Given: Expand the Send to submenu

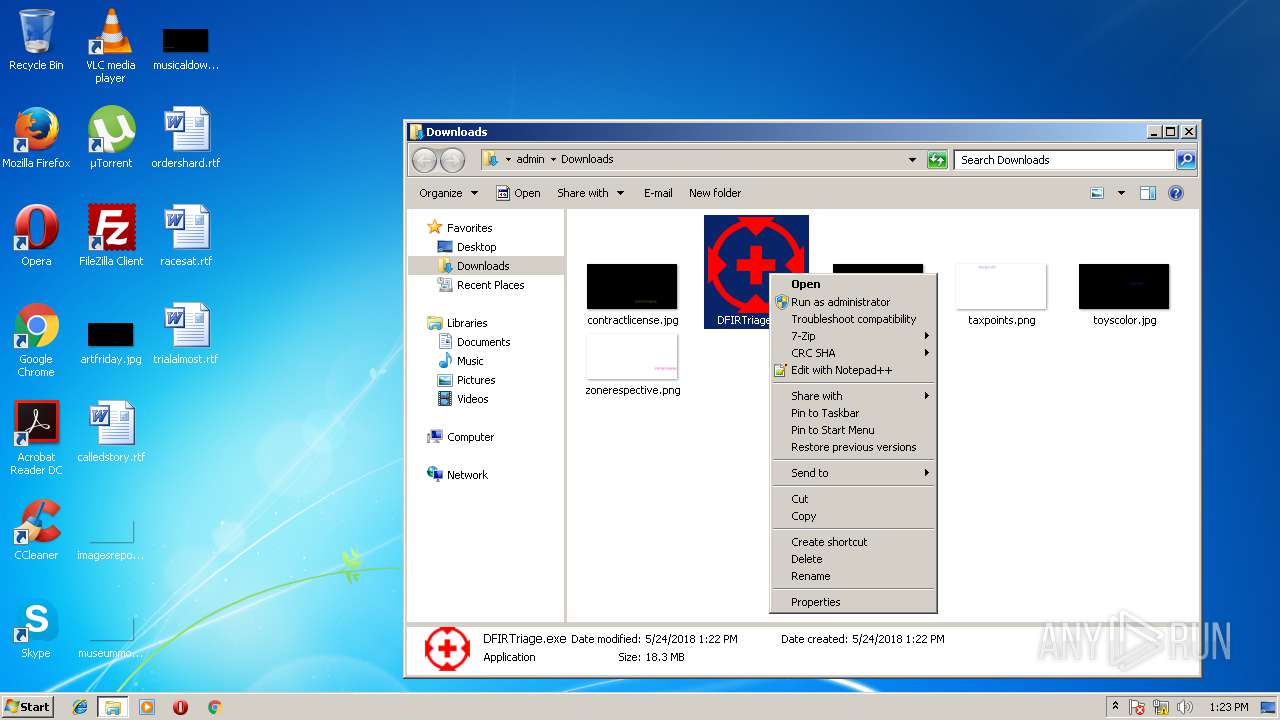Looking at the screenshot, I should click(853, 473).
